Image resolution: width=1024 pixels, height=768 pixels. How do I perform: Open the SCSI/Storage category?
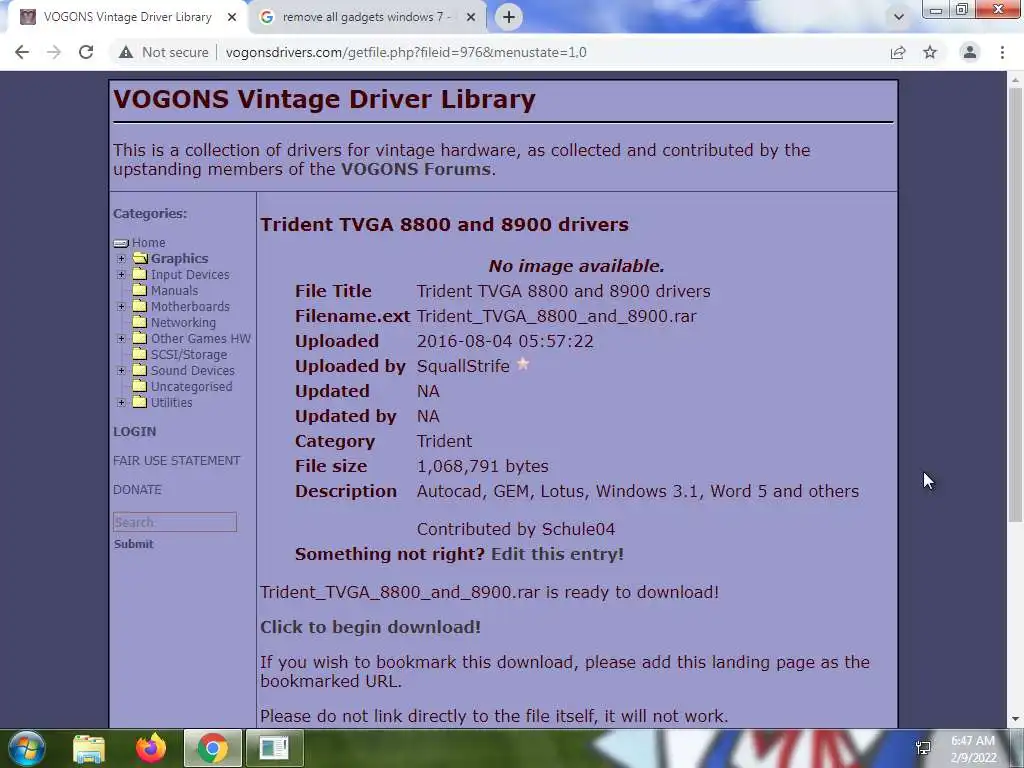(x=189, y=355)
